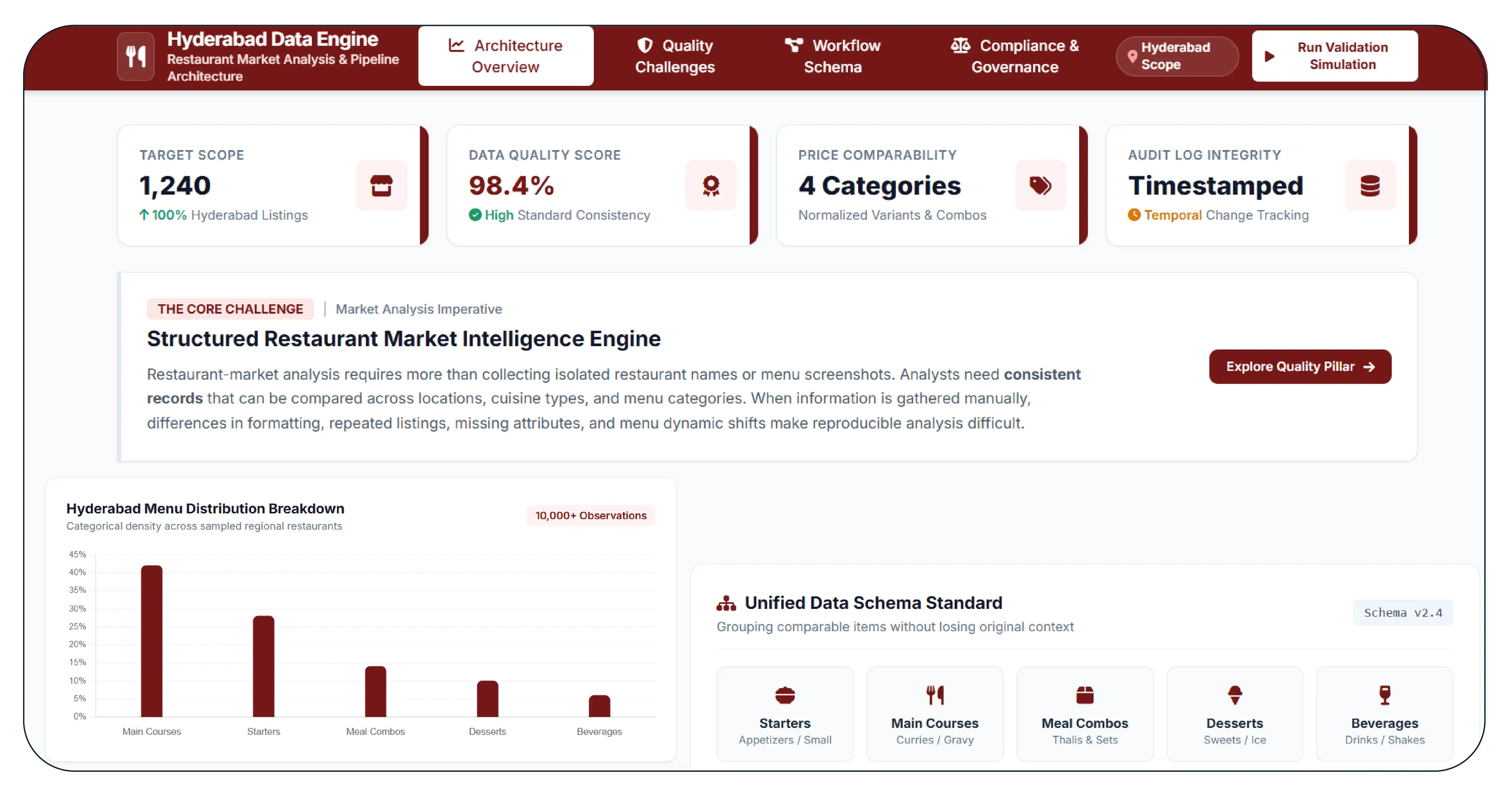Select the Desserts ice cream category card

tap(1234, 713)
